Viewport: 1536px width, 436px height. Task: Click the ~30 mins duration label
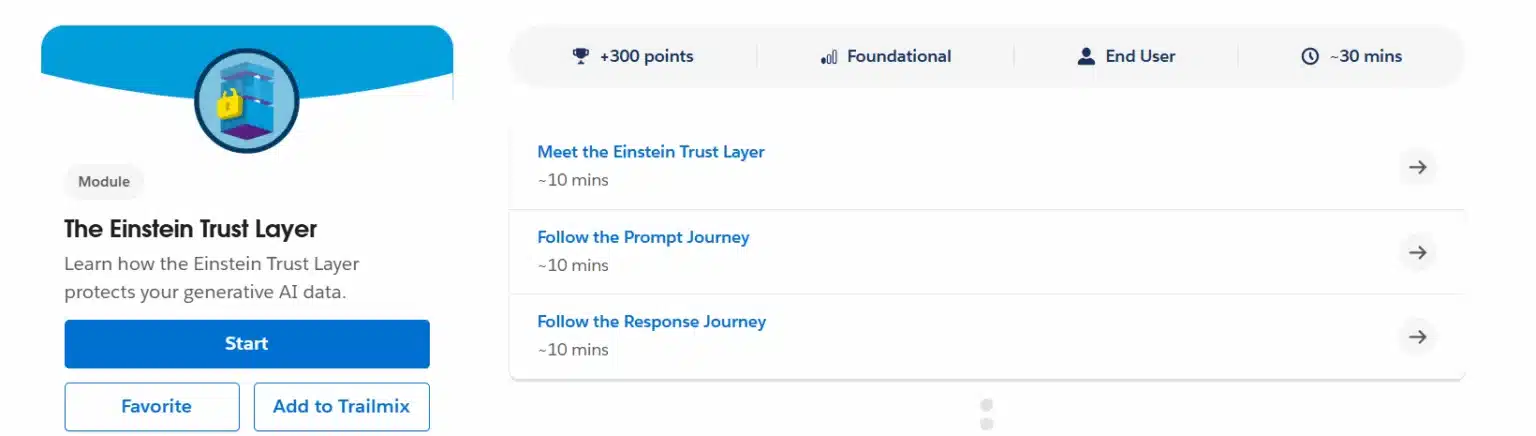click(x=1365, y=56)
